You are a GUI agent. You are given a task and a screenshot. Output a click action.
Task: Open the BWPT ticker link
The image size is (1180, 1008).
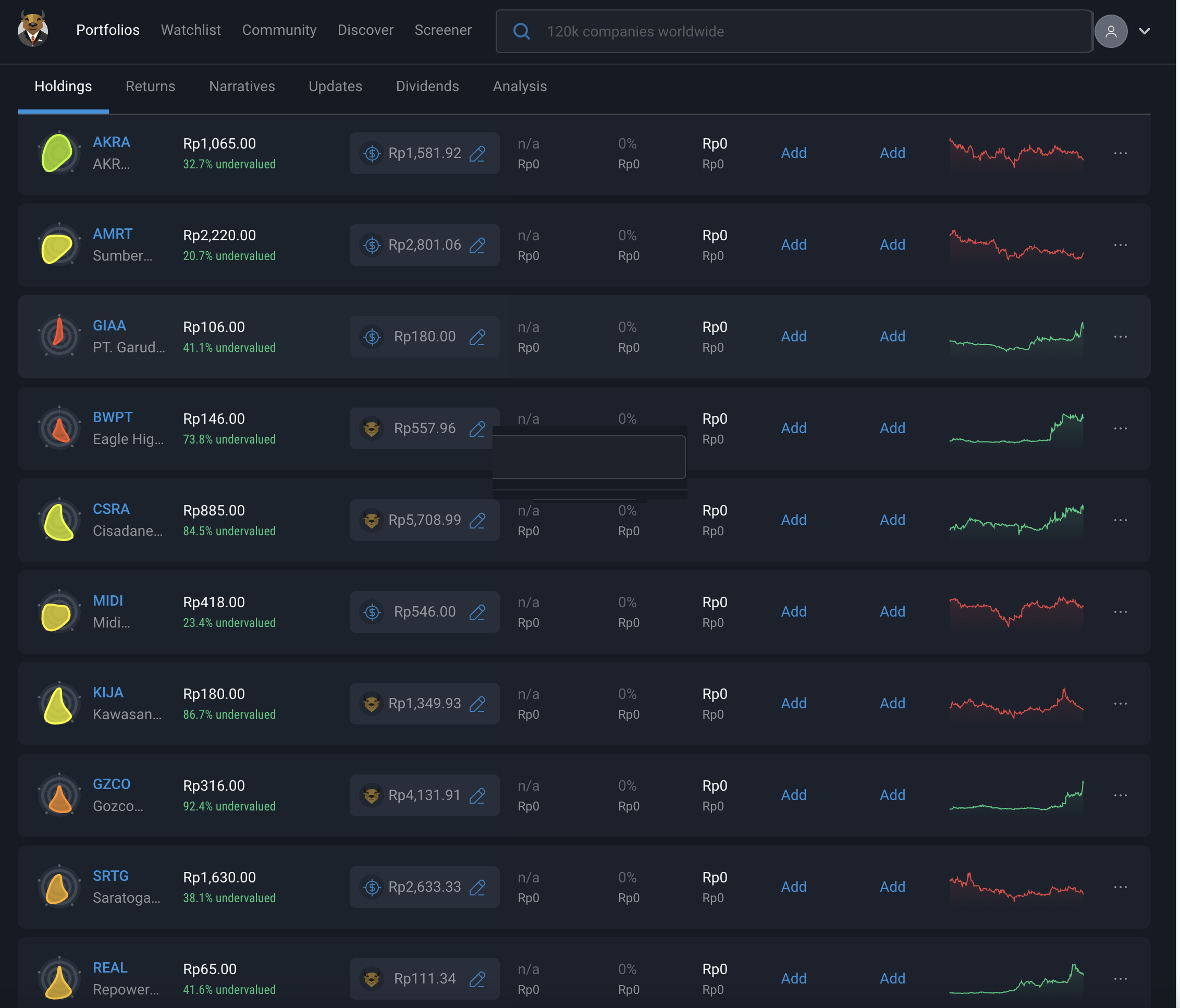coord(112,417)
